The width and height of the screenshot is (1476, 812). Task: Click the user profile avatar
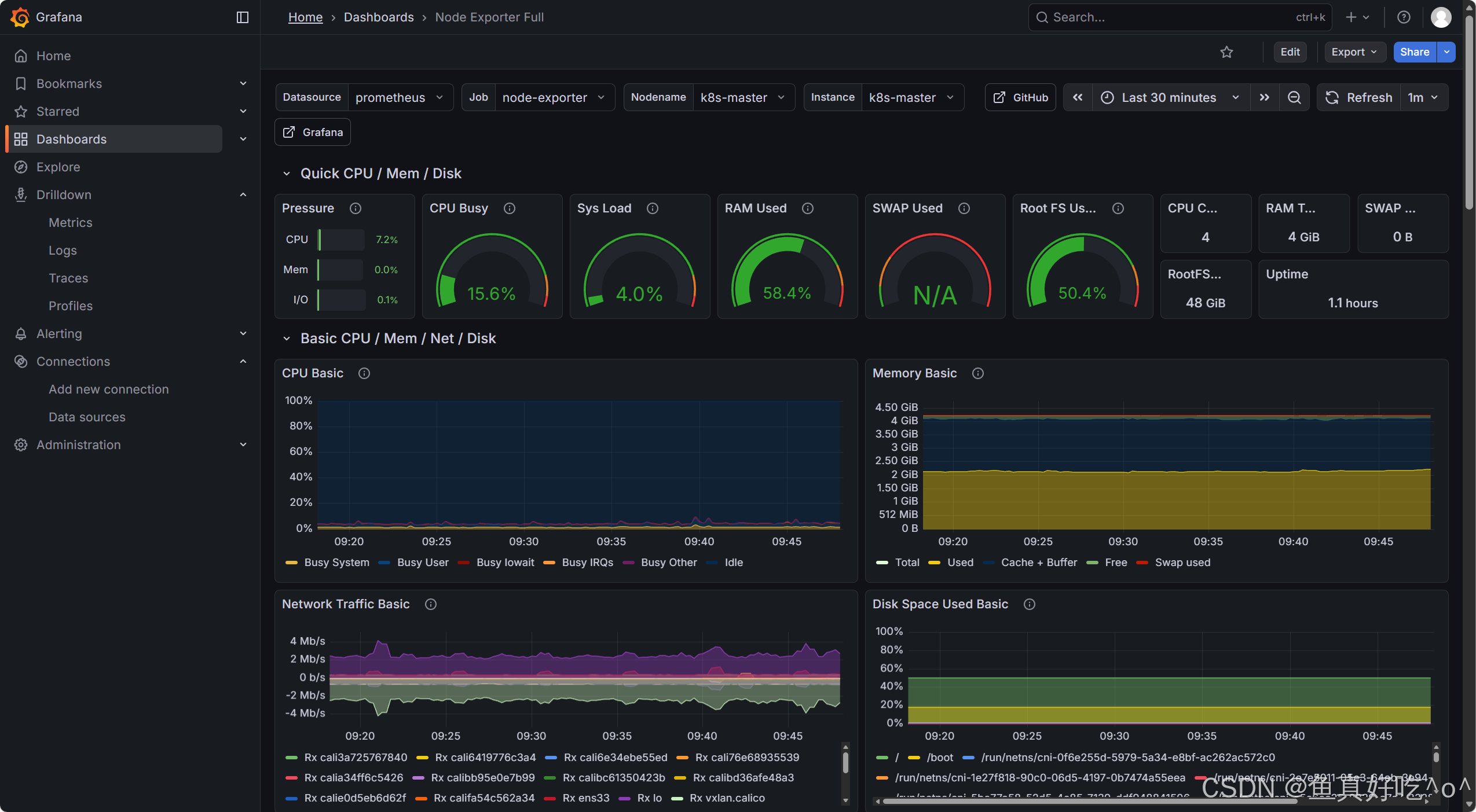click(1440, 17)
